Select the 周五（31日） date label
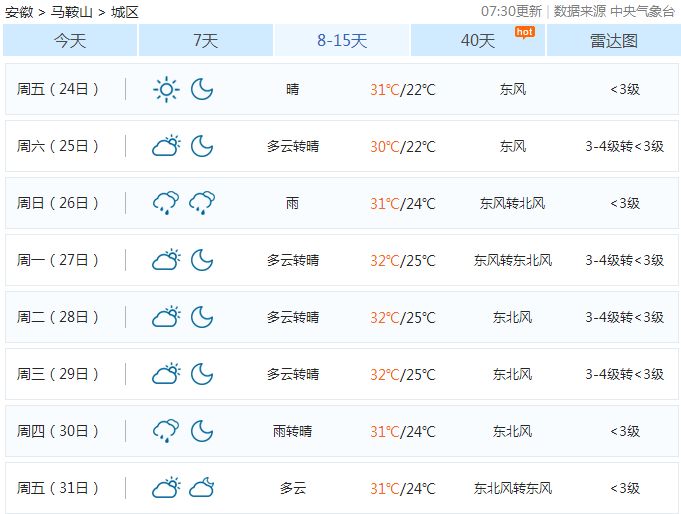Image resolution: width=681 pixels, height=514 pixels. [x=58, y=488]
